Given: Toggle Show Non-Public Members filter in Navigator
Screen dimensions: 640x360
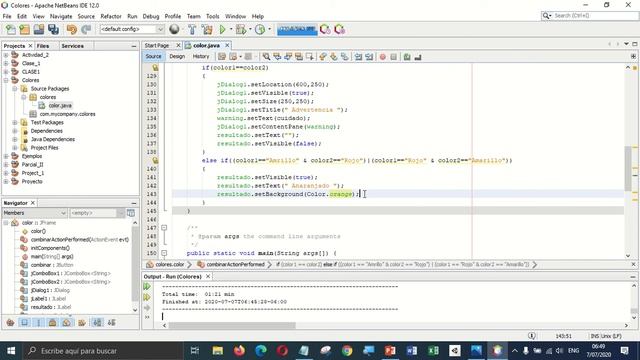Looking at the screenshot, I should coord(53,323).
